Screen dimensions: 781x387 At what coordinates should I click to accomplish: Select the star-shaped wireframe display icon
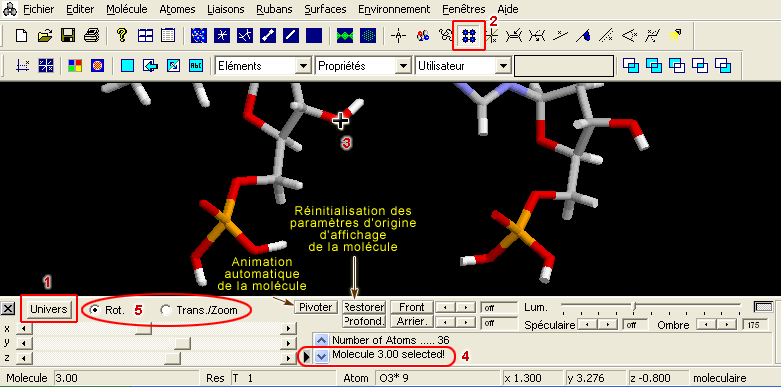point(222,35)
